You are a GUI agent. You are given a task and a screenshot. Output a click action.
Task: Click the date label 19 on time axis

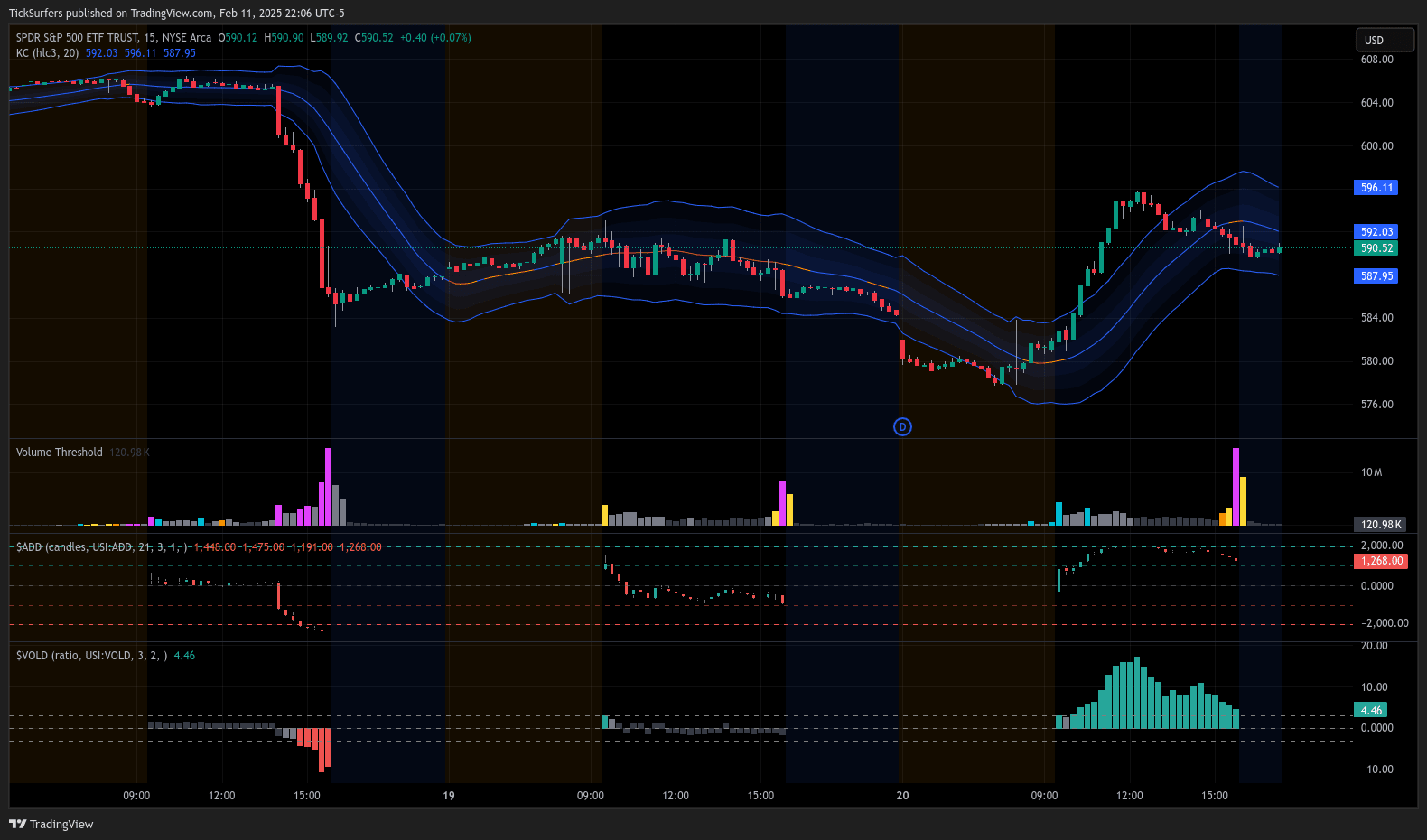[x=449, y=796]
